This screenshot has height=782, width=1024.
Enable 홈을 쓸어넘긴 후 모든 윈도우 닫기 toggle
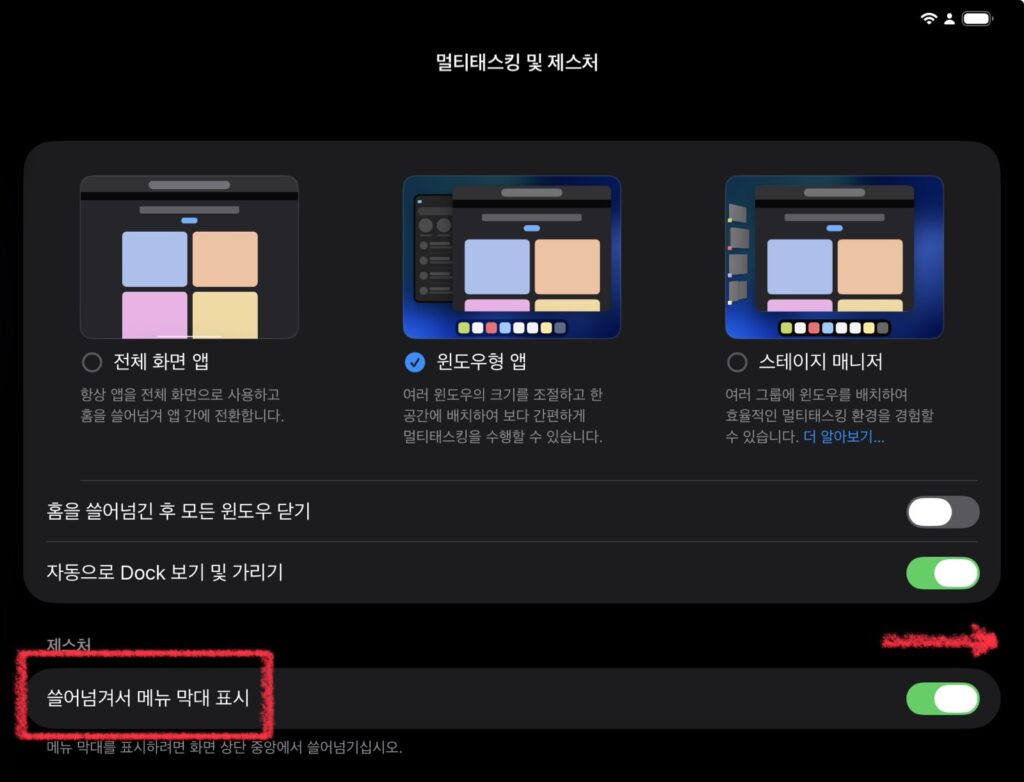[x=942, y=512]
